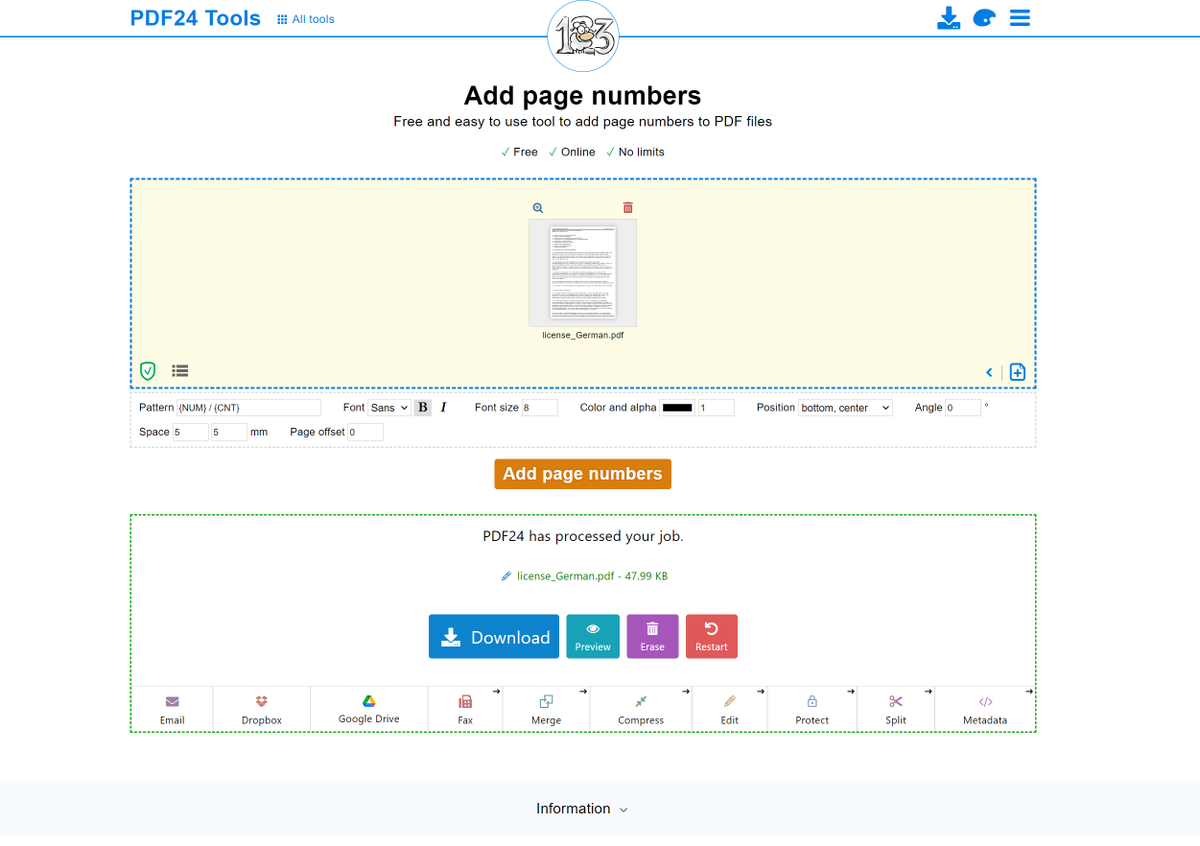The image size is (1200, 846).
Task: Click the 123 page numbers logo
Action: (583, 36)
